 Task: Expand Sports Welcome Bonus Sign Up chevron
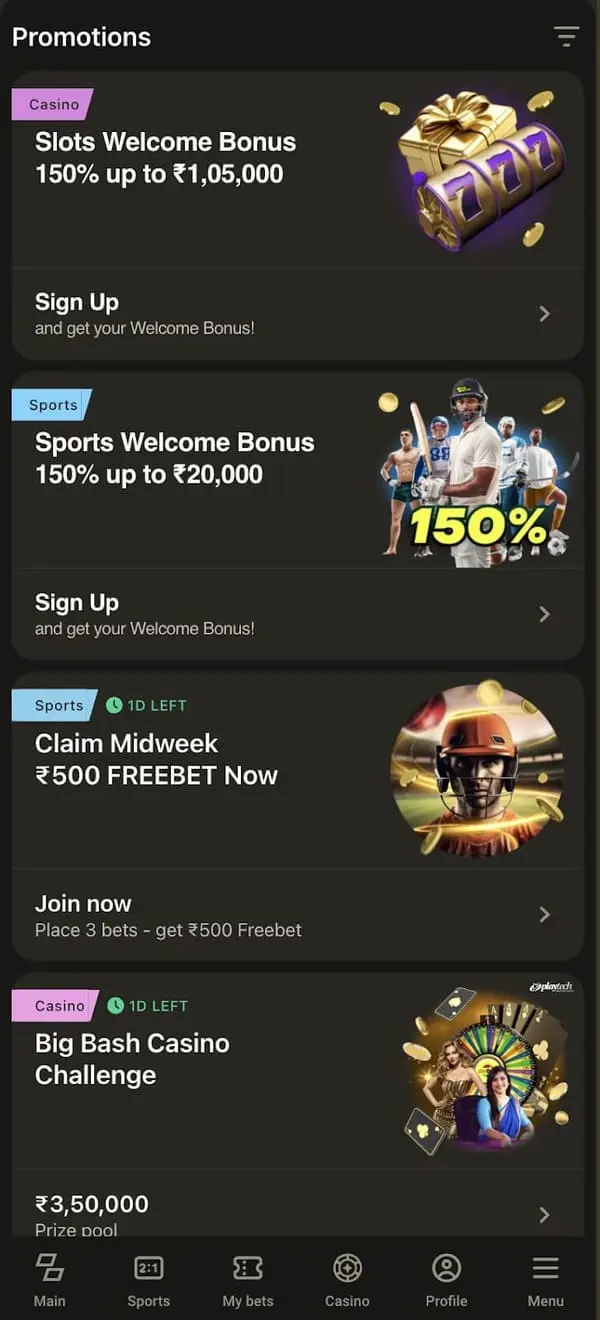pyautogui.click(x=545, y=614)
